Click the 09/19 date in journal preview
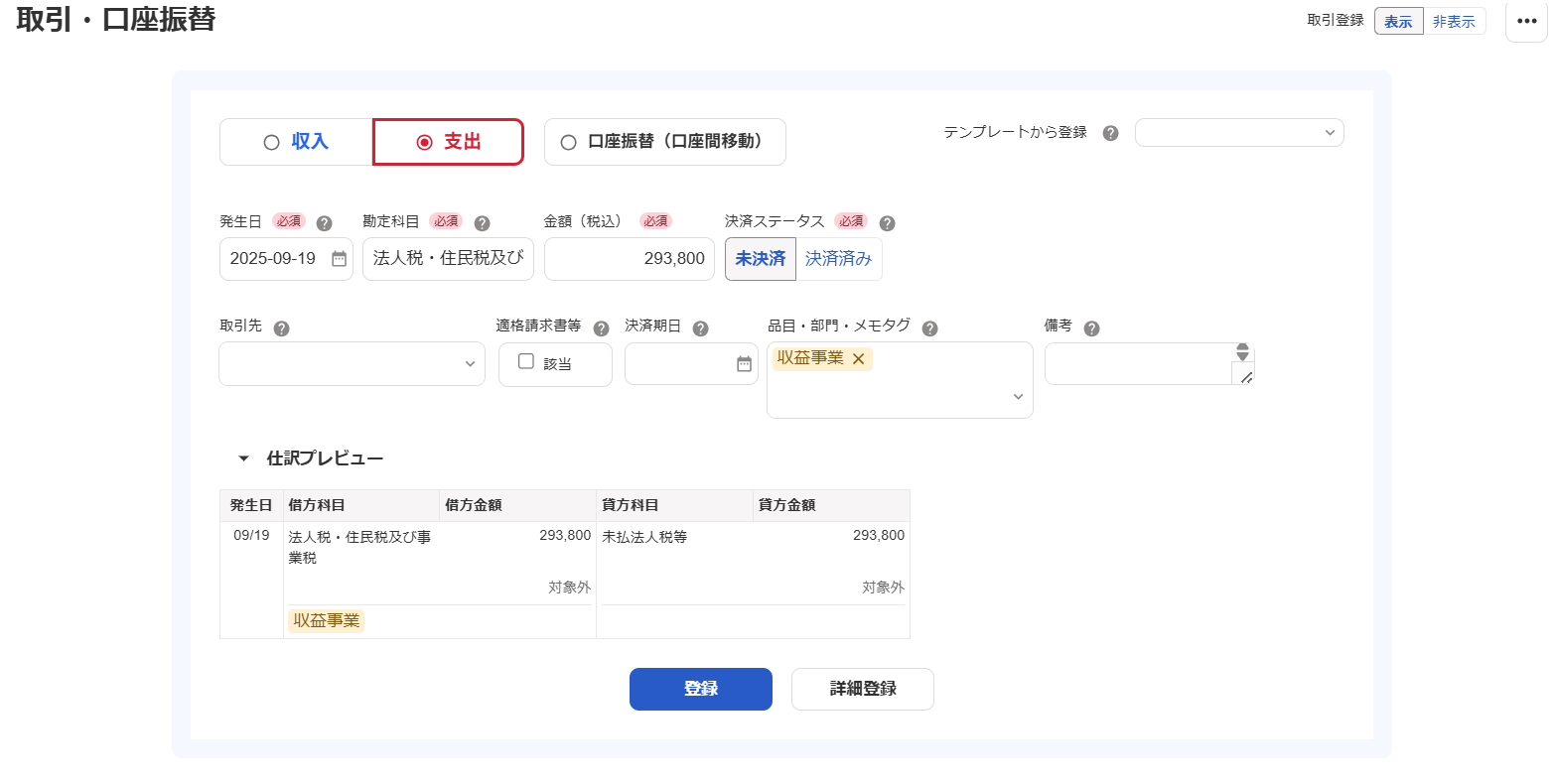1554x784 pixels. click(x=251, y=536)
